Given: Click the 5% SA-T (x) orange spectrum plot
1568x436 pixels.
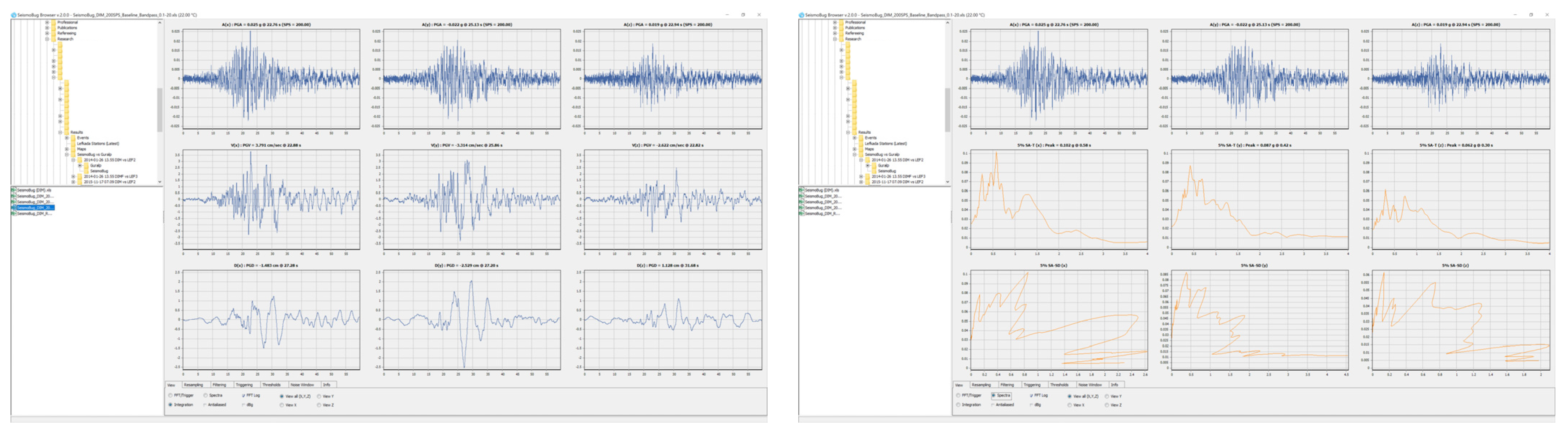Looking at the screenshot, I should pyautogui.click(x=1058, y=199).
